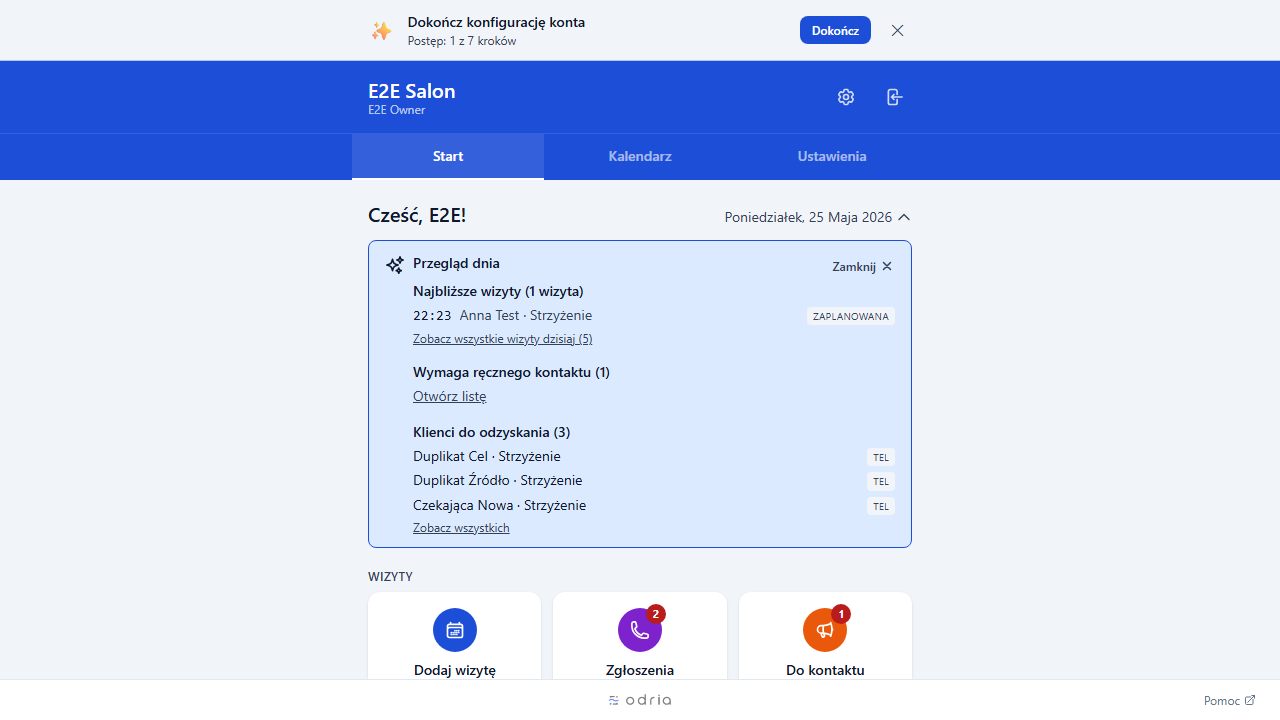Click the Dokończ konfigurację konta text
Viewport: 1280px width, 720px height.
point(496,22)
